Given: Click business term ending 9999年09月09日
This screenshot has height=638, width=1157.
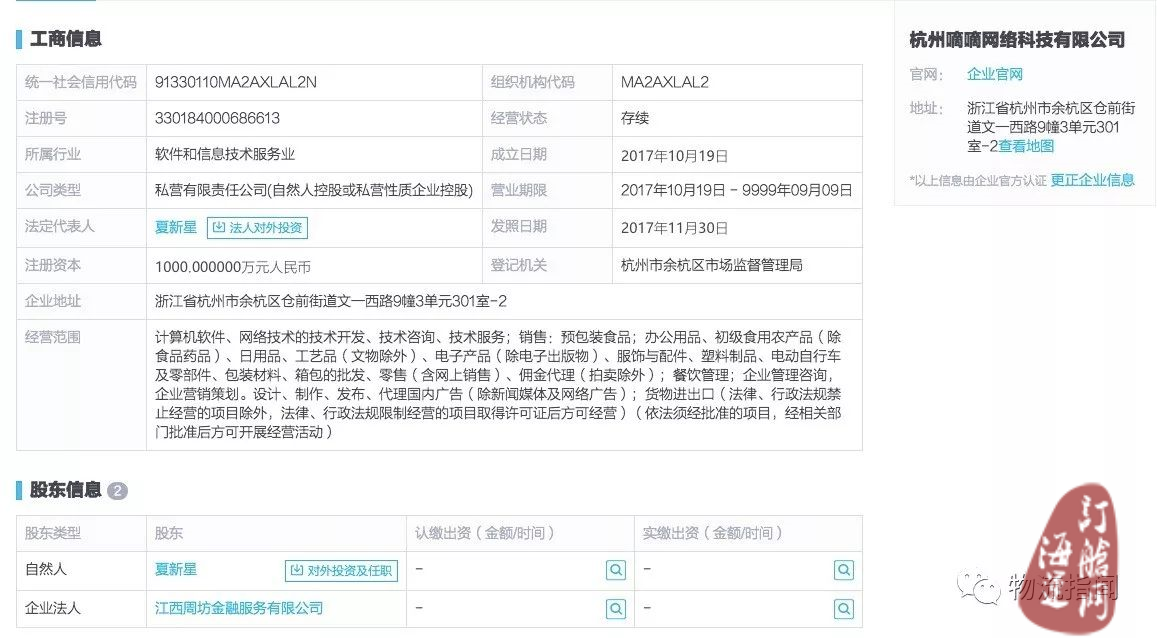Looking at the screenshot, I should pyautogui.click(x=797, y=190).
